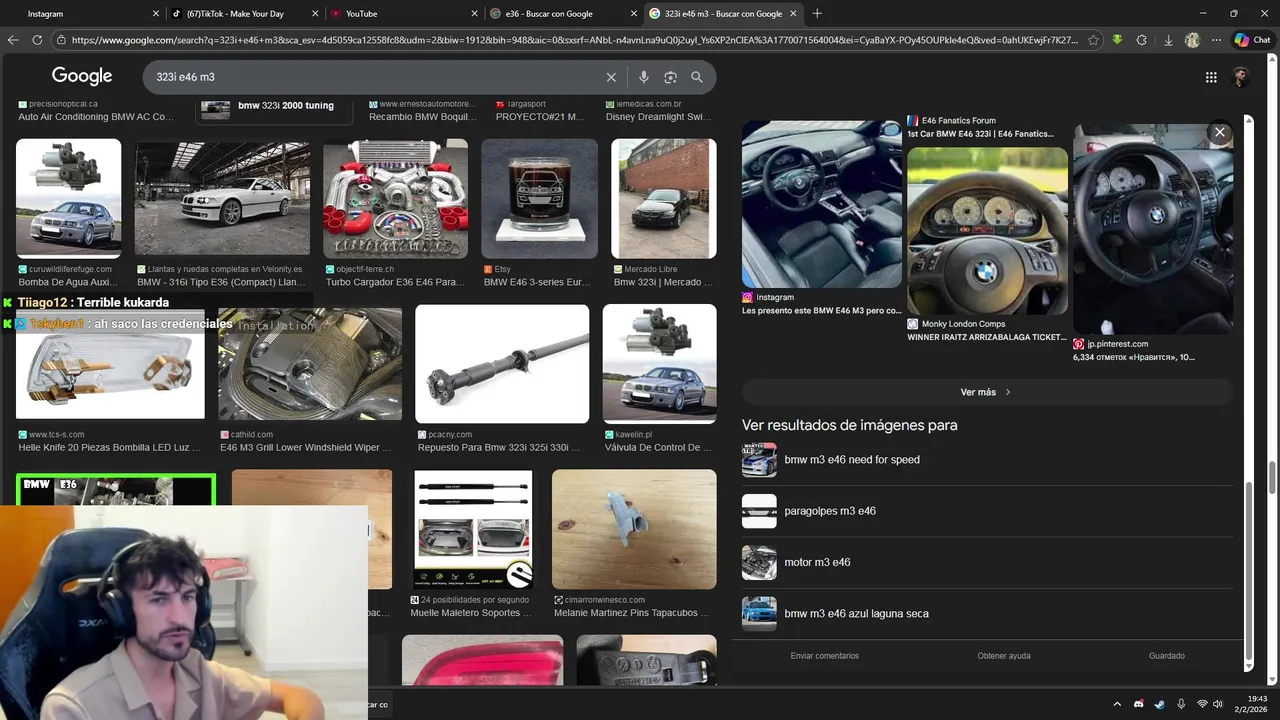Viewport: 1280px width, 720px height.
Task: Open the Mercado Libre Bmw 323i thumbnail
Action: [664, 198]
